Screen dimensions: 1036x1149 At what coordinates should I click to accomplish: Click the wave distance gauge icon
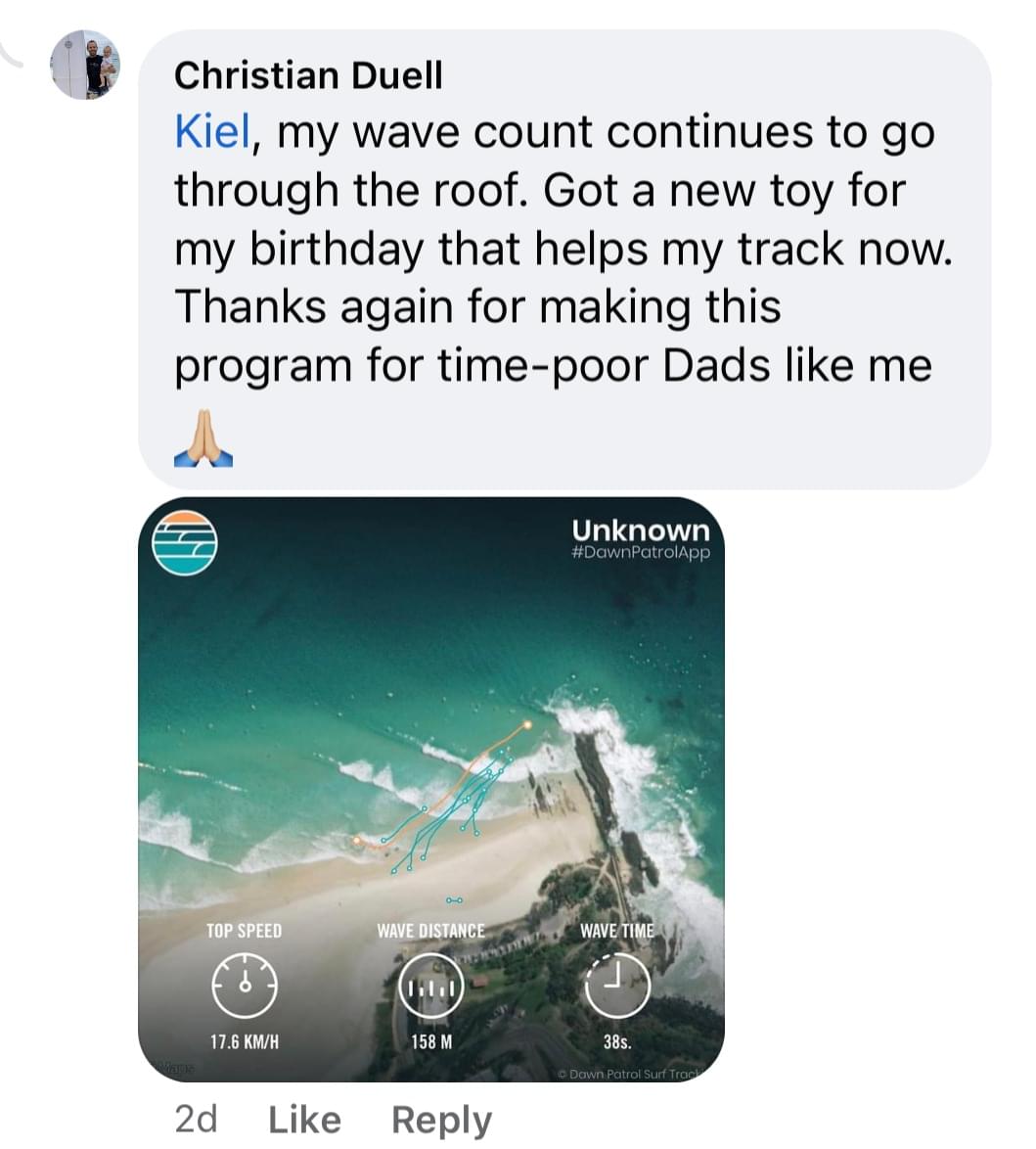(x=430, y=986)
